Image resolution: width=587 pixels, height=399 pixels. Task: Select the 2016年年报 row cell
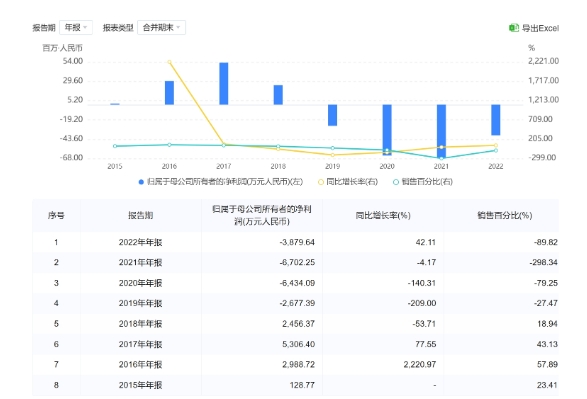(x=140, y=365)
